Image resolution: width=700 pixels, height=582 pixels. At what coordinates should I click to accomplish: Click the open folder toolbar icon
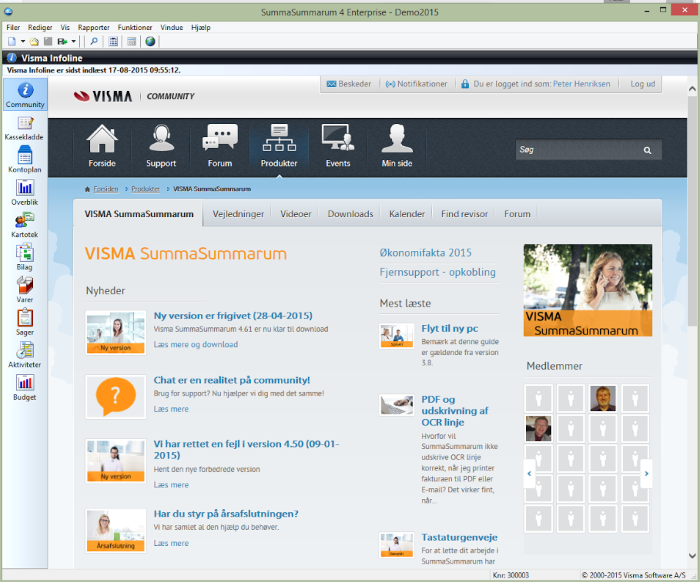(x=34, y=42)
